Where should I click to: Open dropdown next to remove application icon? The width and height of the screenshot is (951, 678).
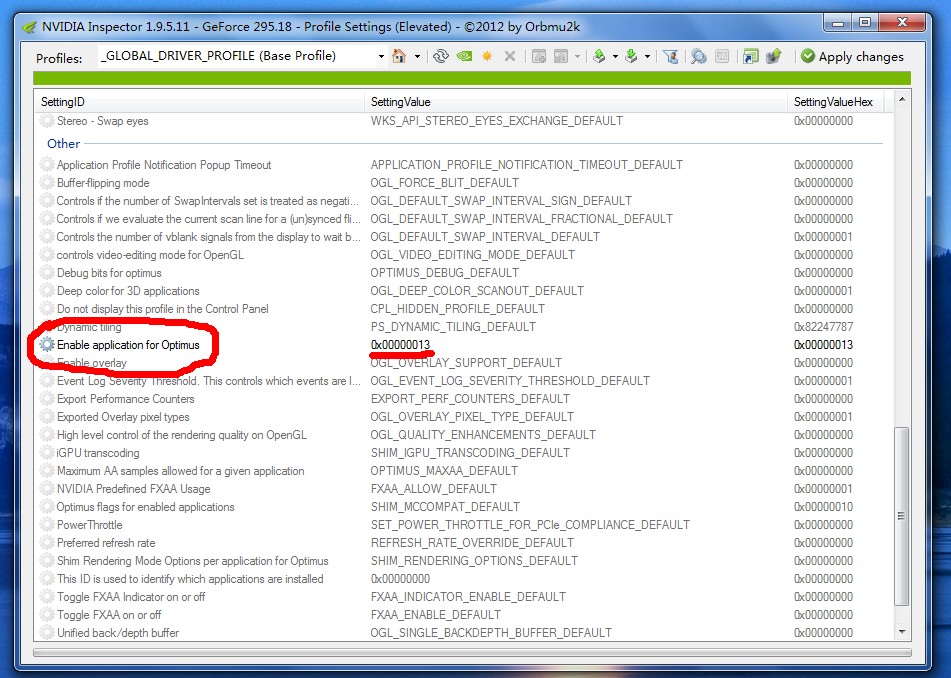tap(577, 56)
